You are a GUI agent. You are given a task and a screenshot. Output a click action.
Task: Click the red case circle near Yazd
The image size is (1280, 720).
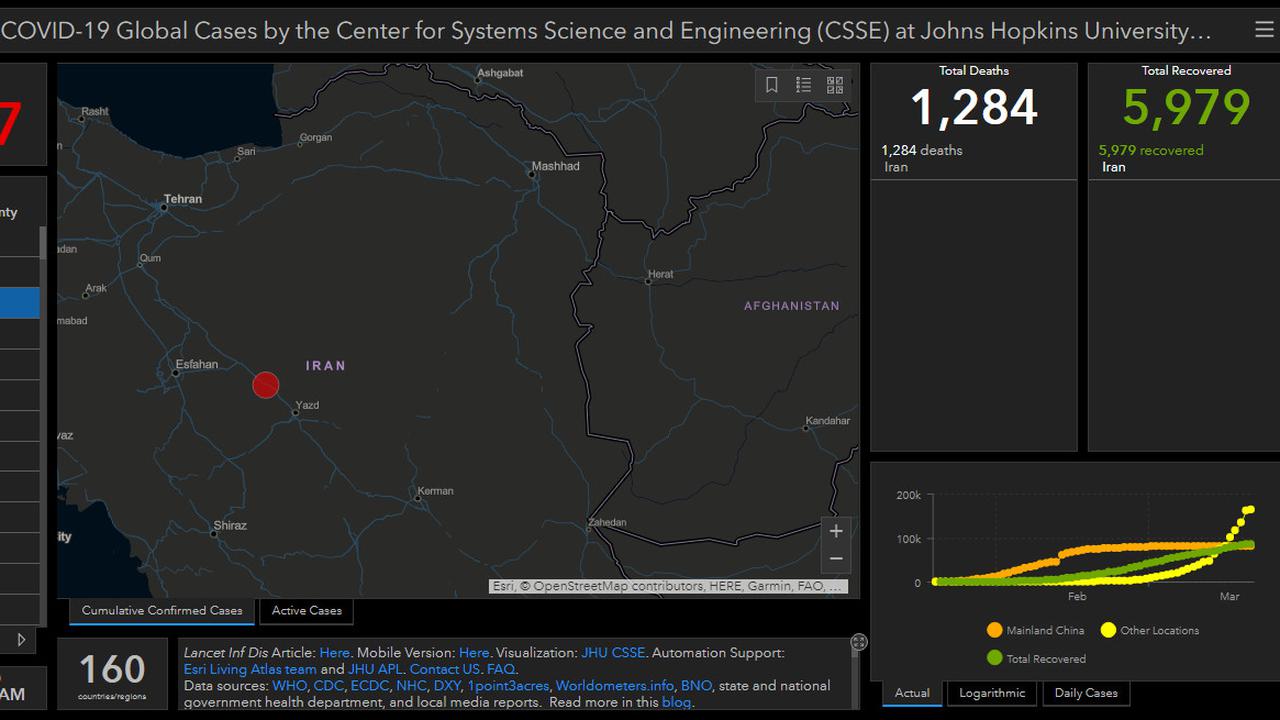265,385
